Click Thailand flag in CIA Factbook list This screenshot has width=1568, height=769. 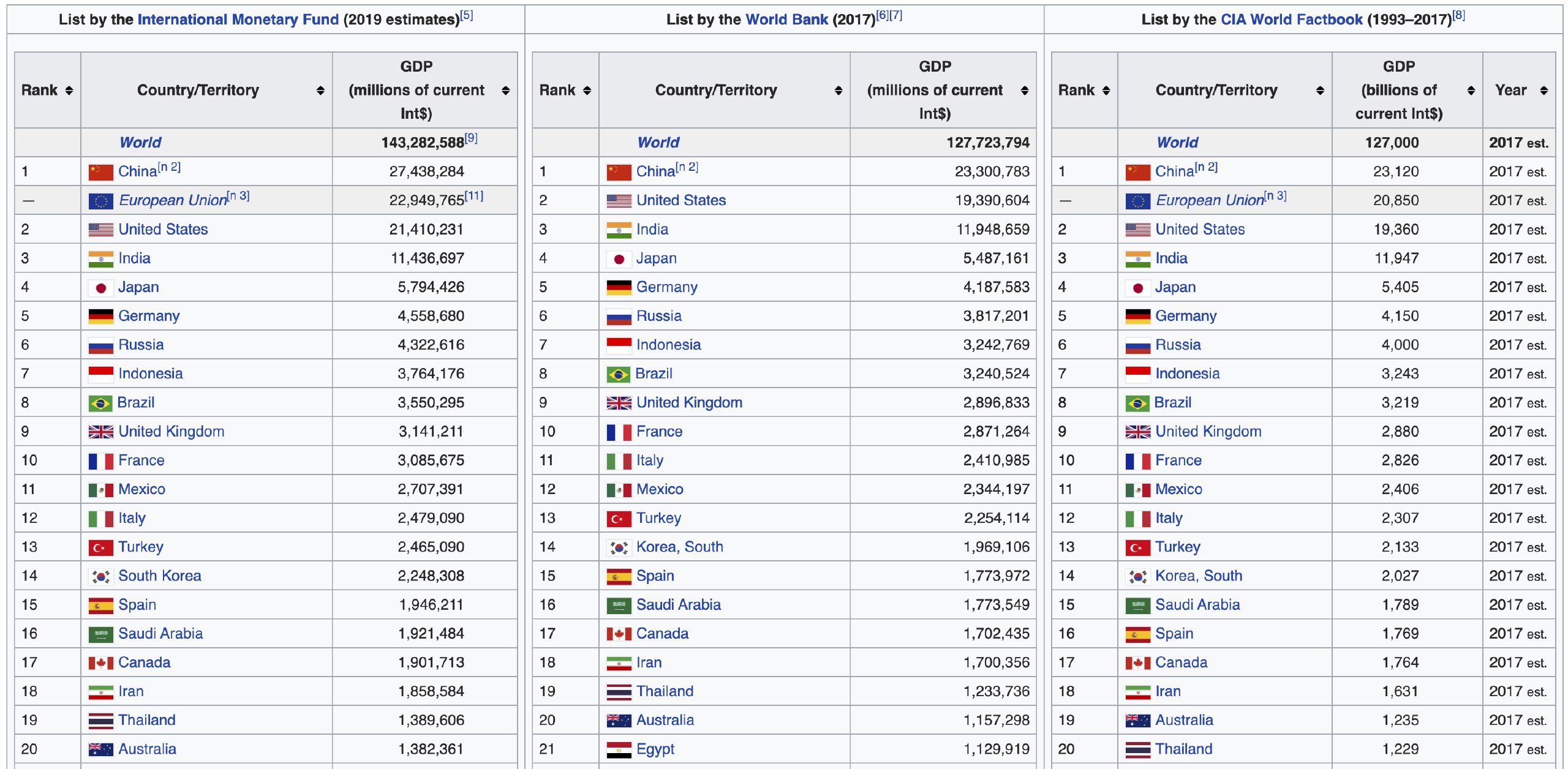coord(1137,750)
